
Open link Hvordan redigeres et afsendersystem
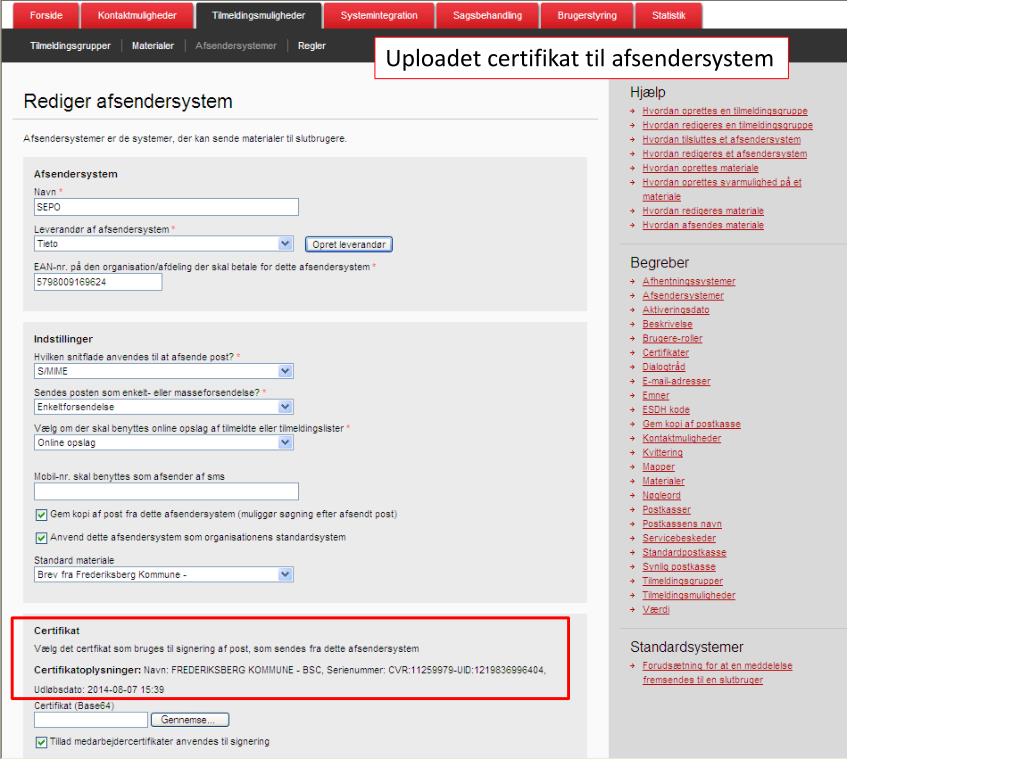click(x=725, y=154)
